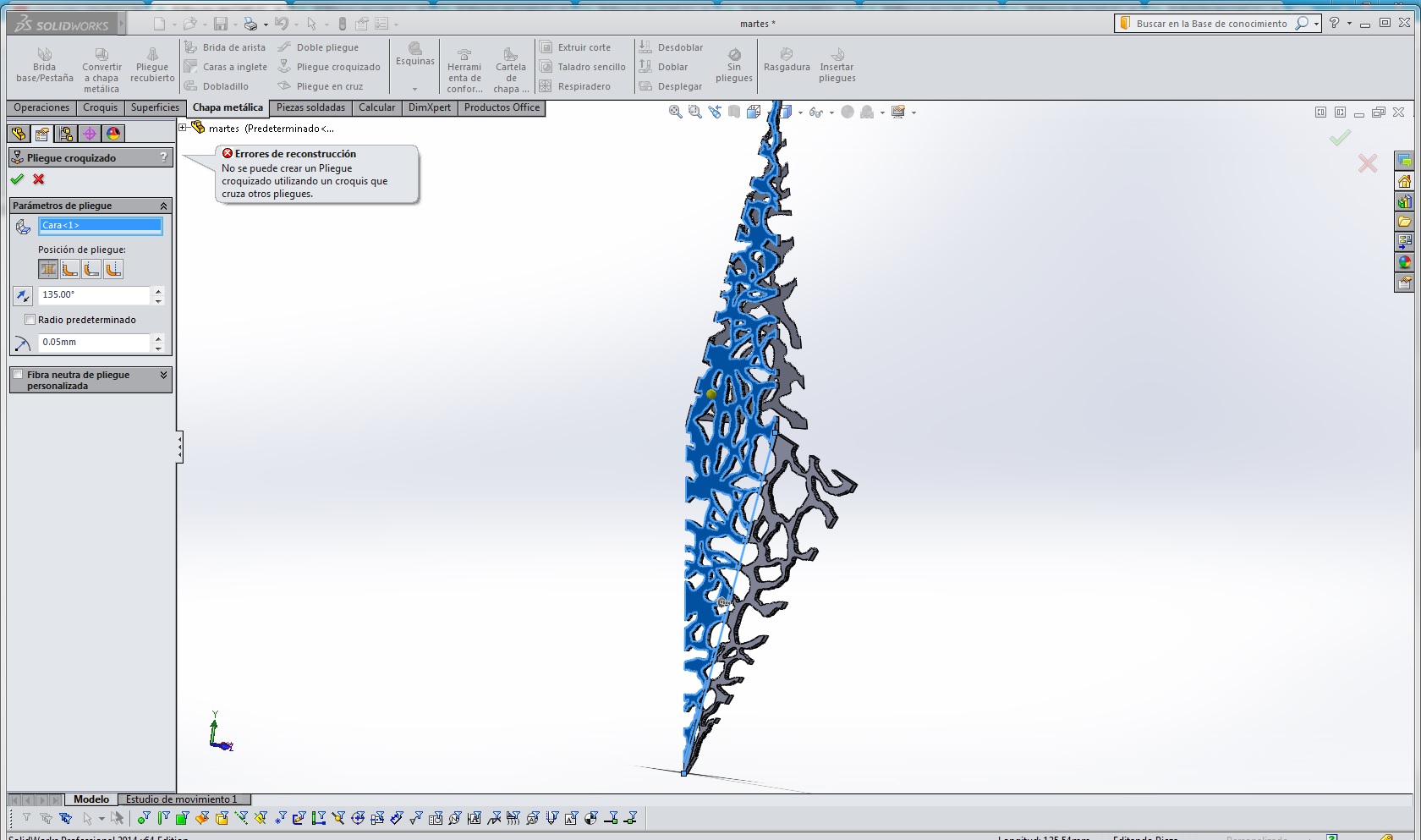Select fourth bend position option
This screenshot has width=1421, height=840.
[112, 269]
